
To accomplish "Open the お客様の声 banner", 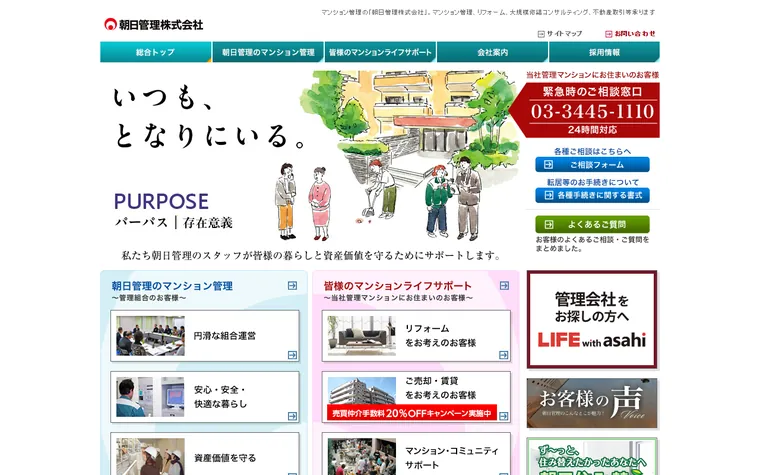I will click(592, 403).
